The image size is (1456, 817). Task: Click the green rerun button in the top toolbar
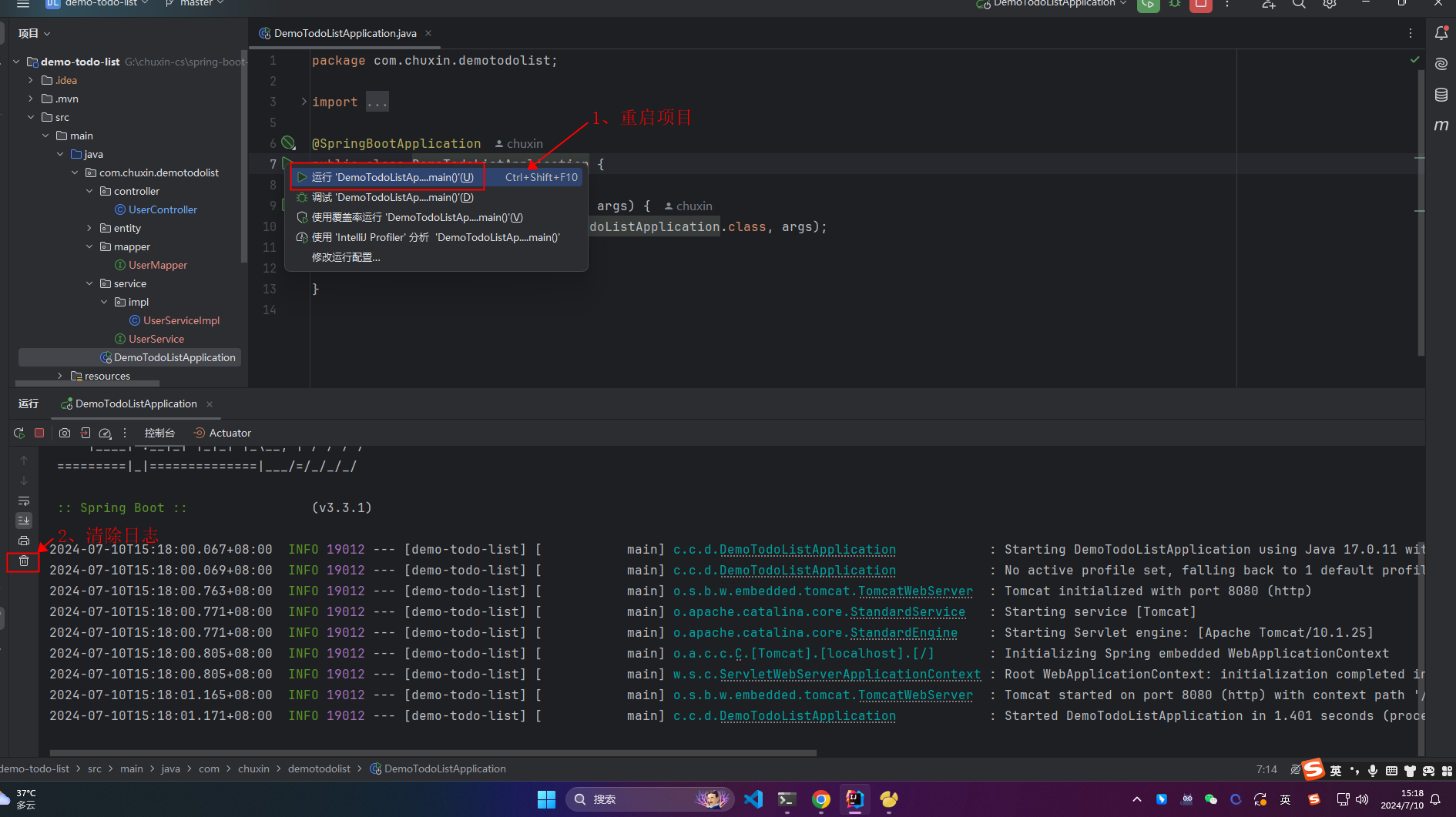(1148, 5)
